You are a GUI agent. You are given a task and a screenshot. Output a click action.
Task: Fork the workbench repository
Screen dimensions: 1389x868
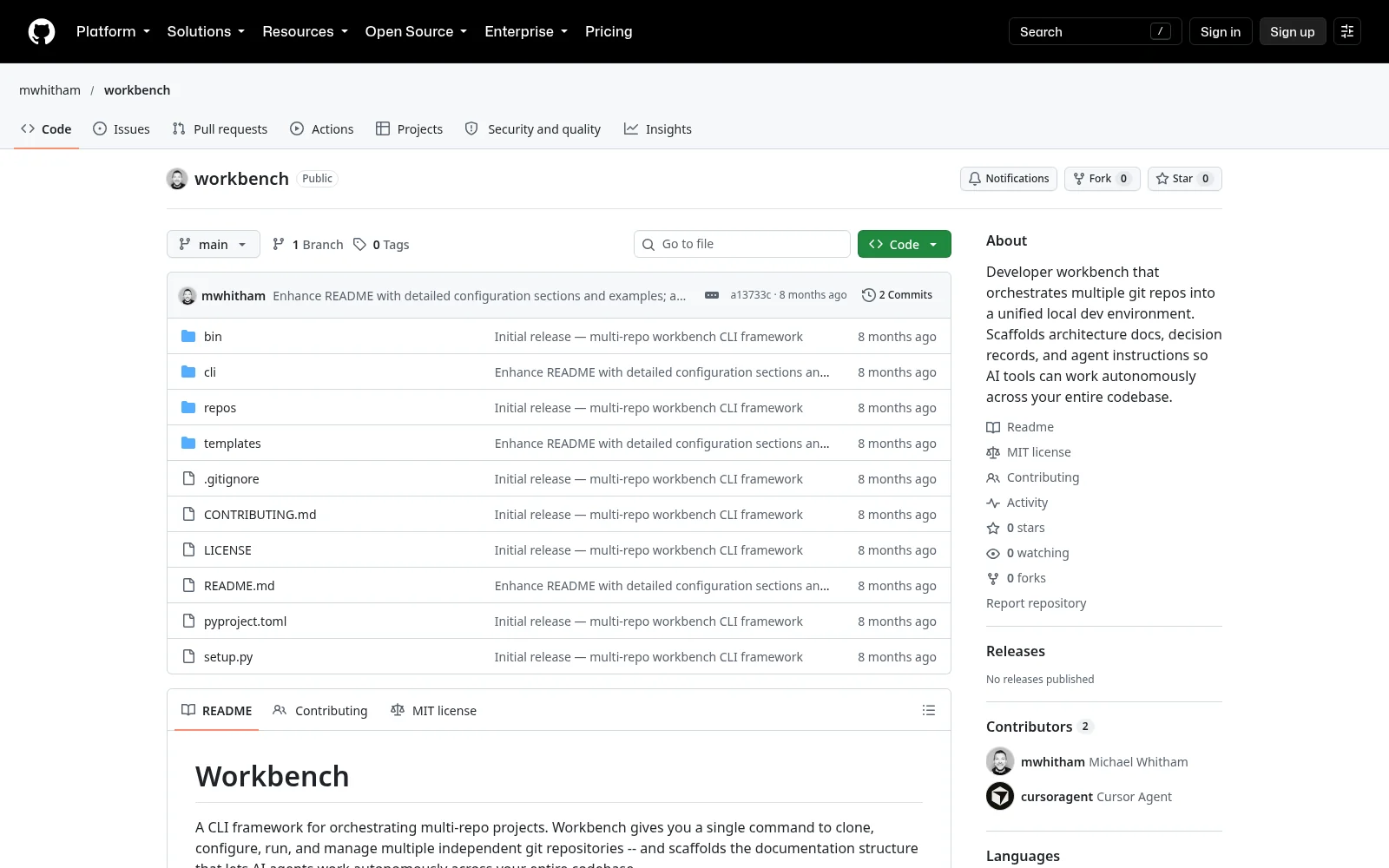[x=1103, y=179]
